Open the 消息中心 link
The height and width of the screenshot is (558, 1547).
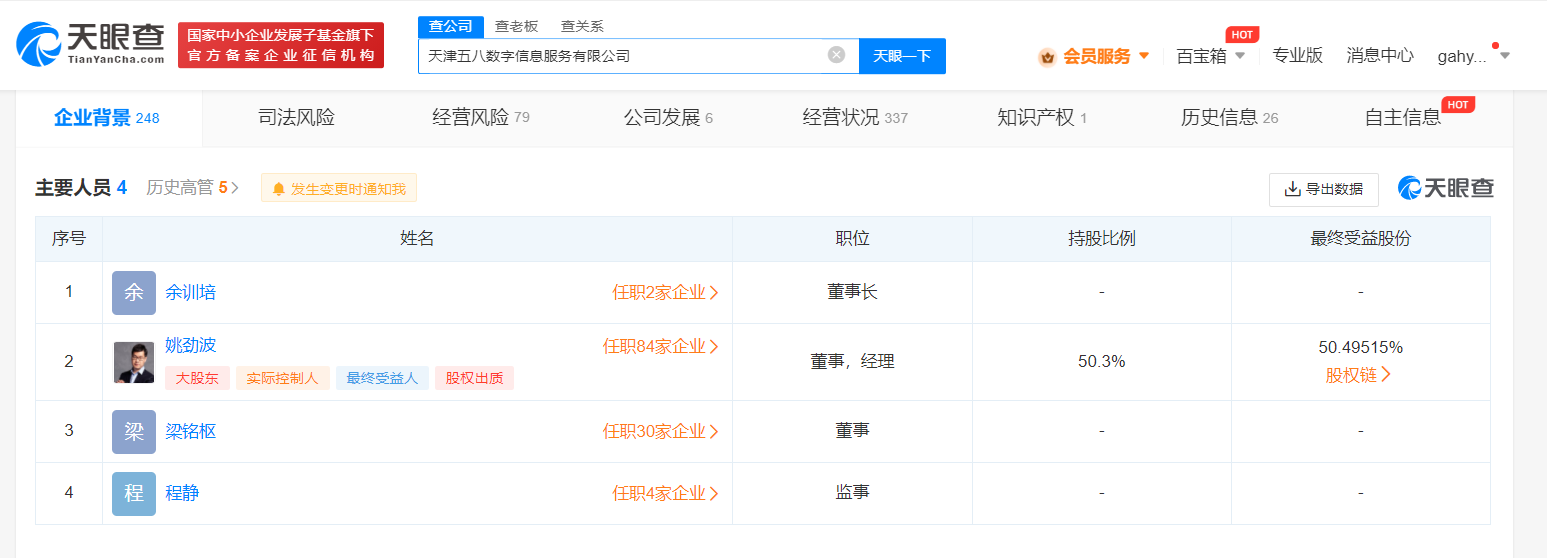click(x=1380, y=56)
